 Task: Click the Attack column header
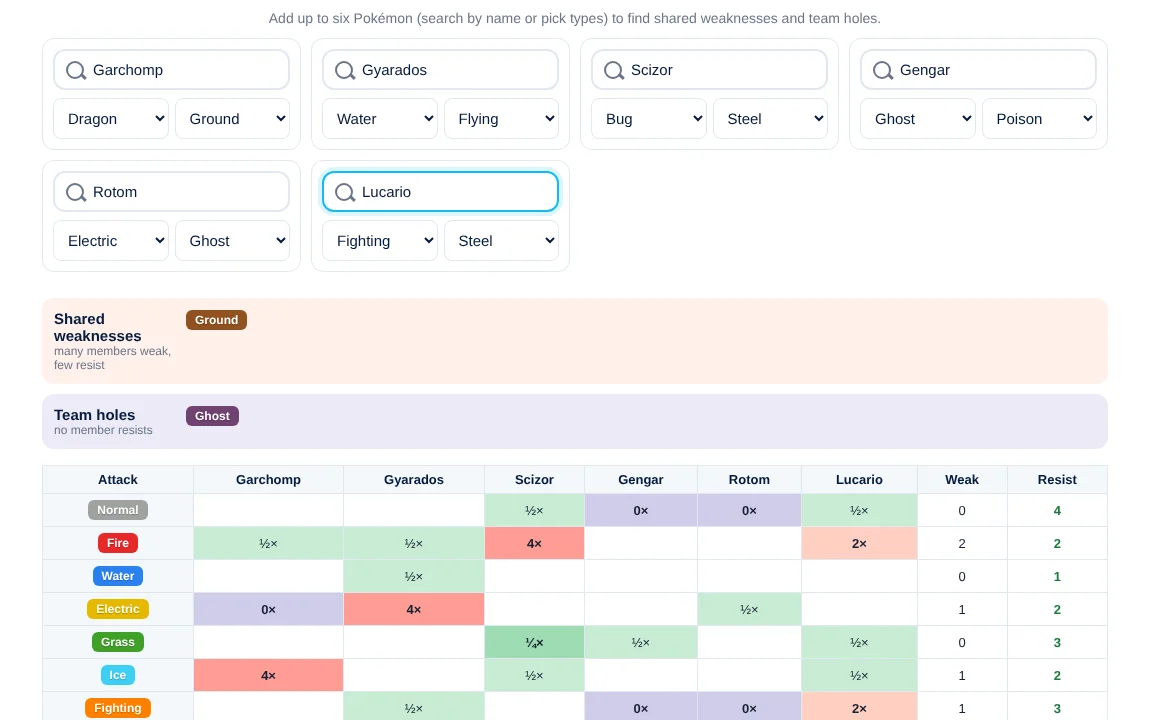118,480
